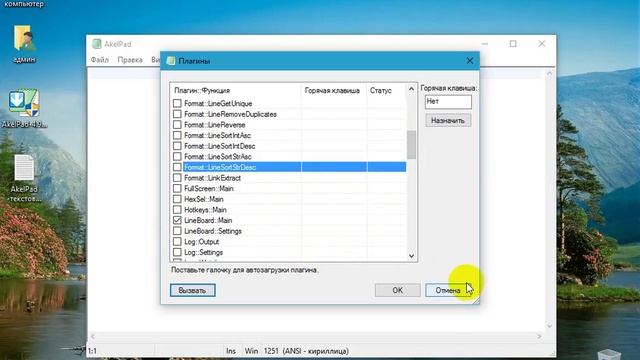Click AkelPad editor scrollbar up arrow

coord(549,73)
